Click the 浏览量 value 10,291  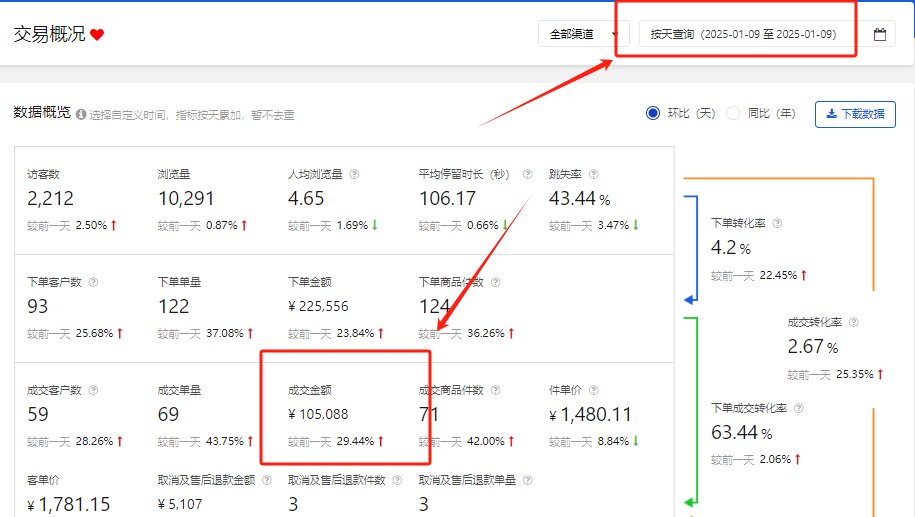(x=186, y=198)
